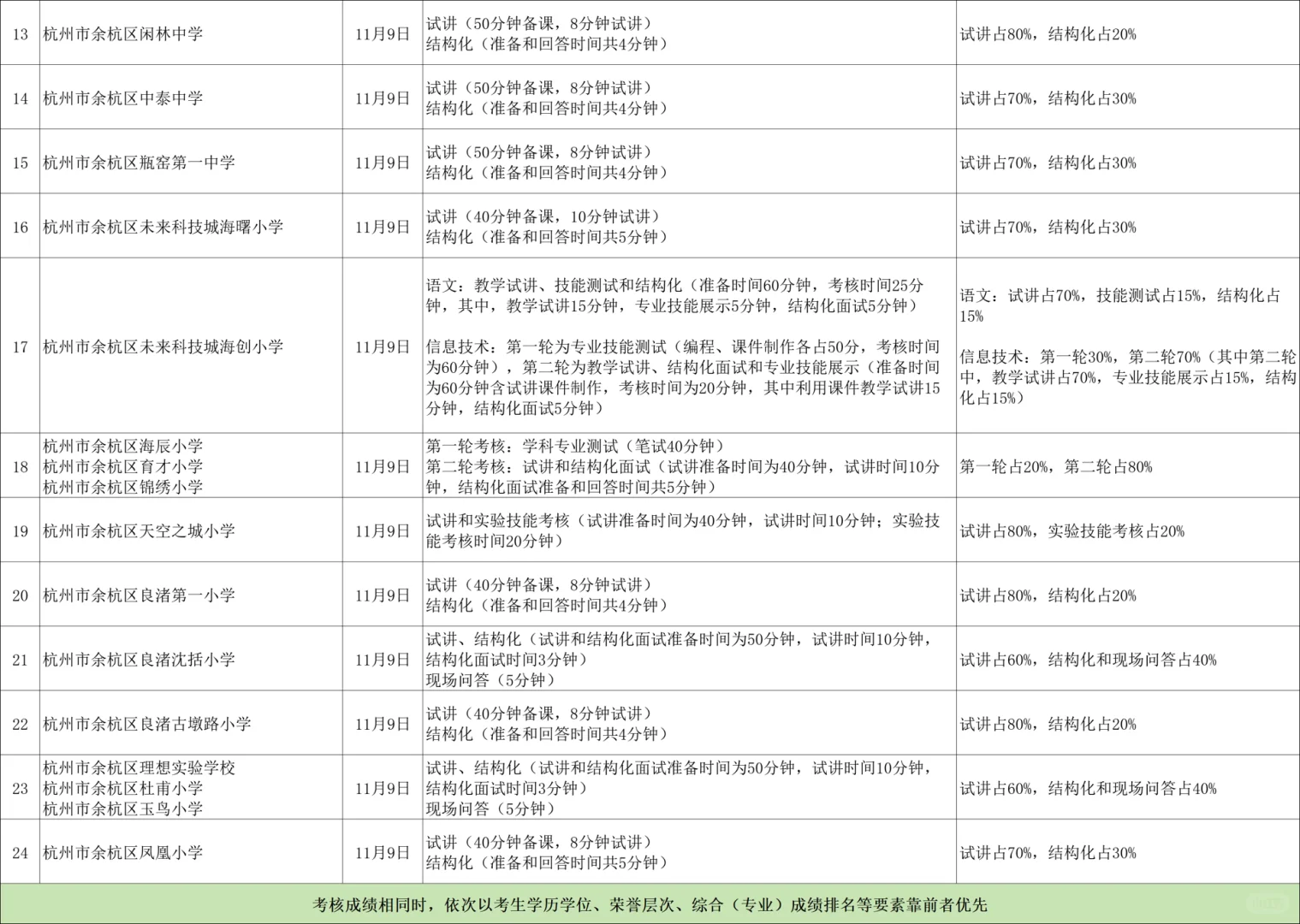Click the score ratio cell for 良渚古墩路小学

coord(1128,724)
